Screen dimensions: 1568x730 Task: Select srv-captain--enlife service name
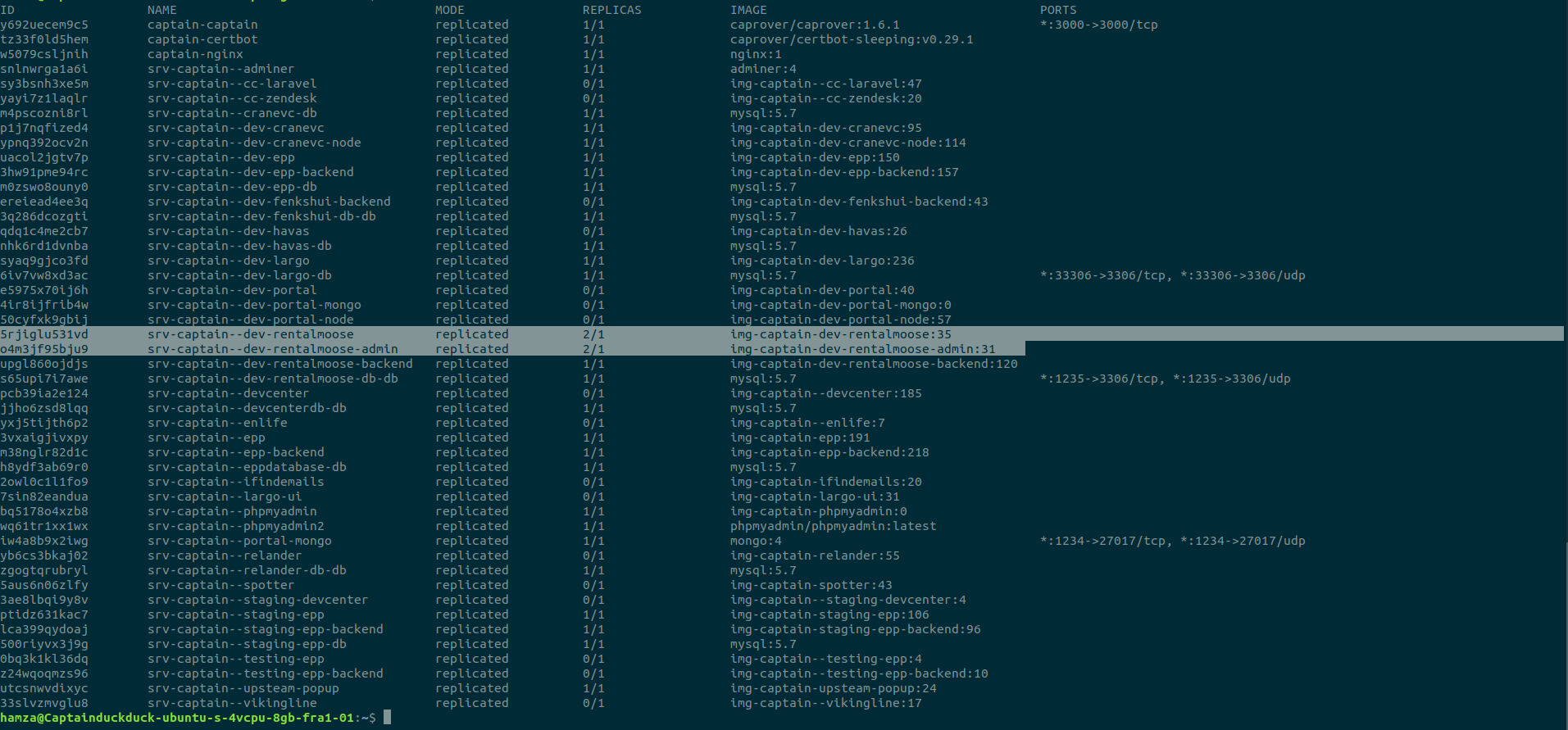point(217,423)
